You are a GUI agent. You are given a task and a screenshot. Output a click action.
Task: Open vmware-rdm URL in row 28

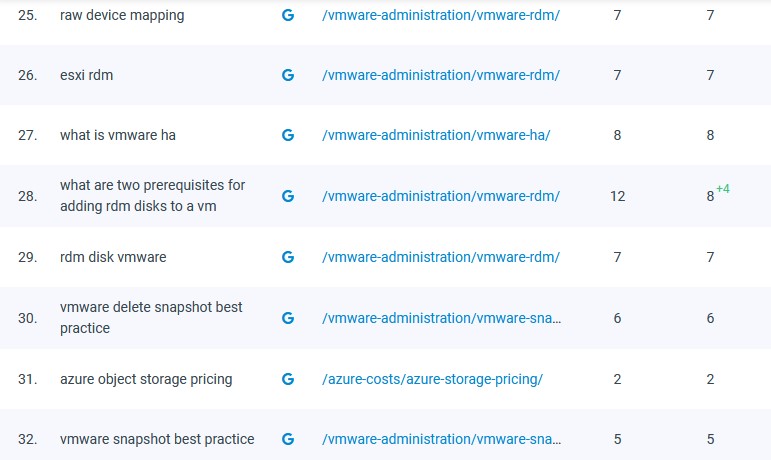440,196
